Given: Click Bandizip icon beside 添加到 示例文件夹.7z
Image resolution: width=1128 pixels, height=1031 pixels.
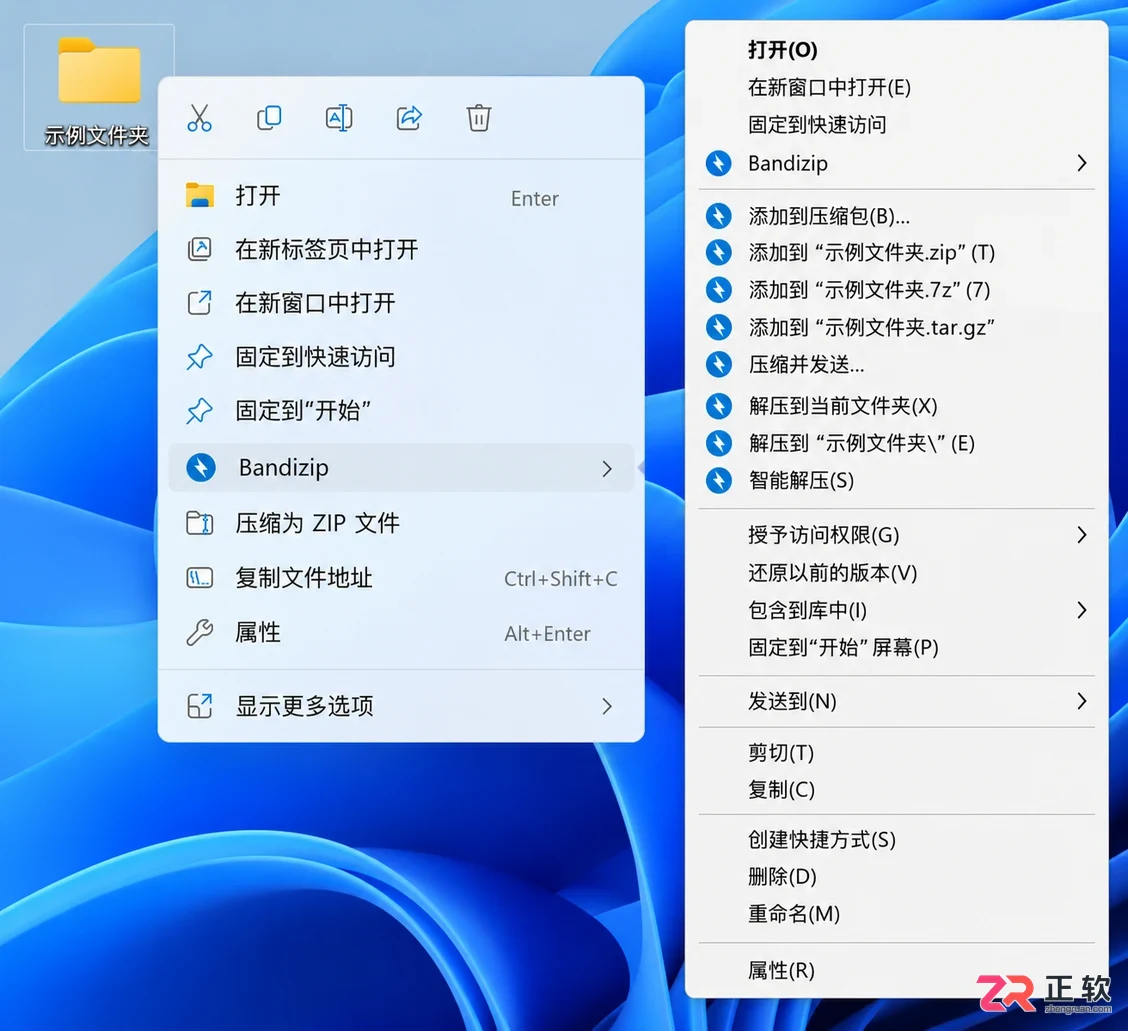Looking at the screenshot, I should (x=718, y=290).
